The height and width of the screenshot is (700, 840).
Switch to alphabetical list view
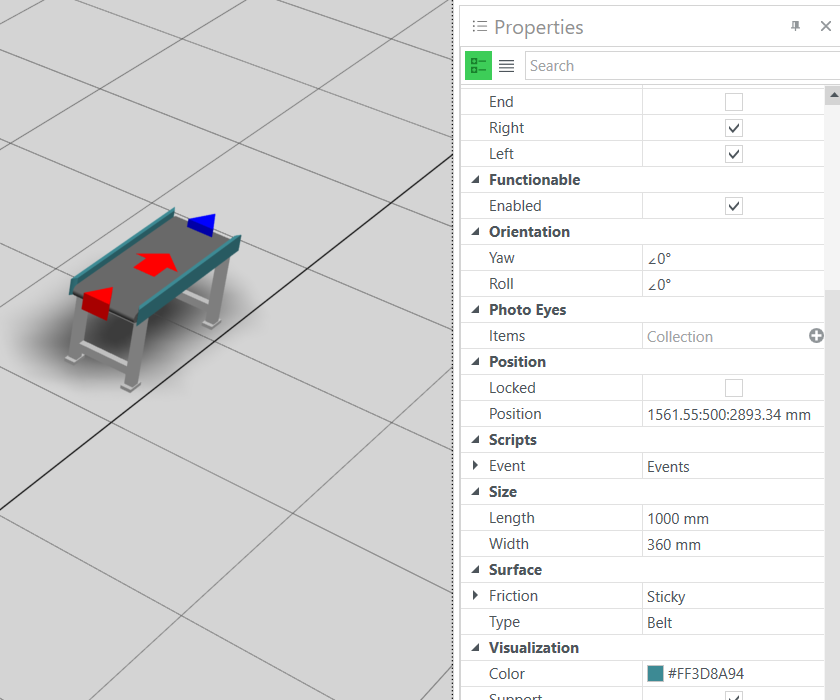506,66
